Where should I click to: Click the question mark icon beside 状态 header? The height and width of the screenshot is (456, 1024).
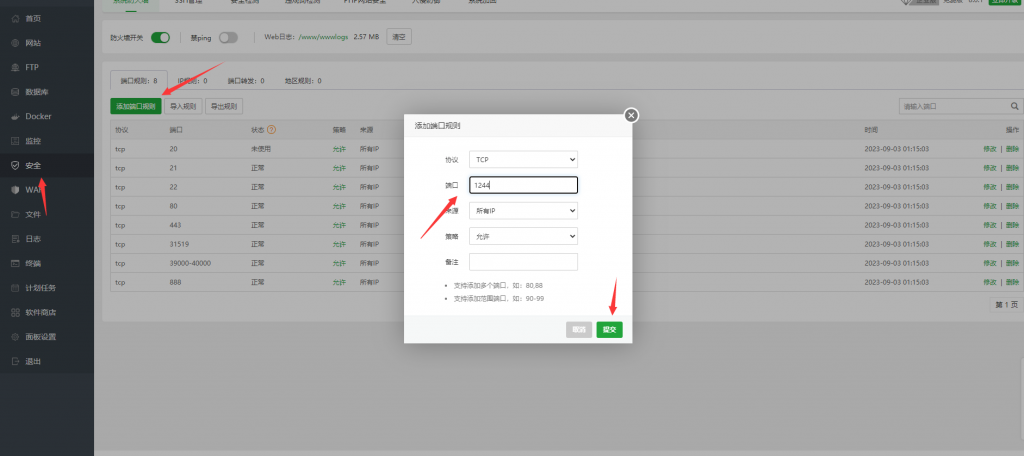pyautogui.click(x=272, y=129)
